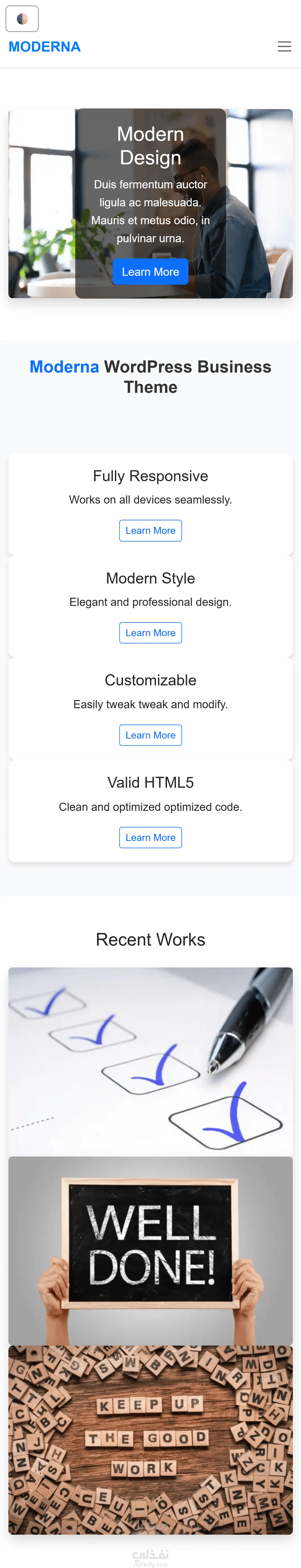Screen dimensions: 301x1568
Task: Click the Moderna WordPress Business Theme heading
Action: 150,377
